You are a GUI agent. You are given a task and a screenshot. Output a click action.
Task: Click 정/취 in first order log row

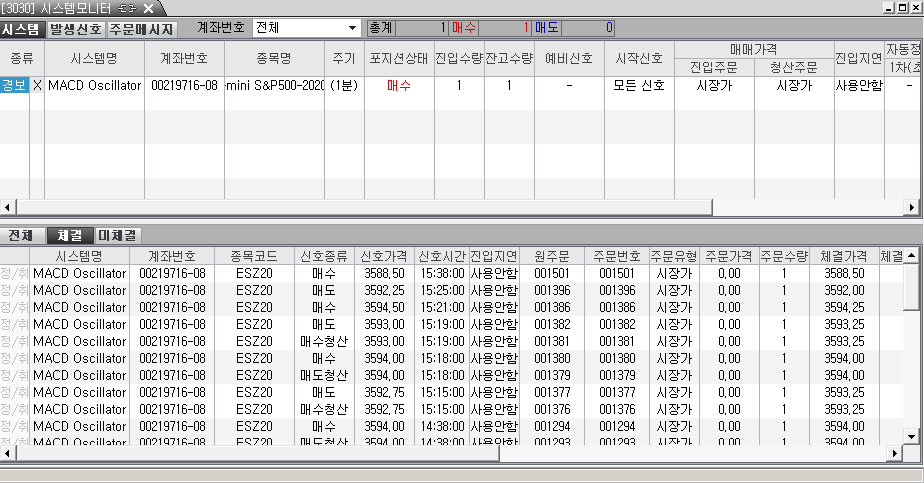[14, 273]
